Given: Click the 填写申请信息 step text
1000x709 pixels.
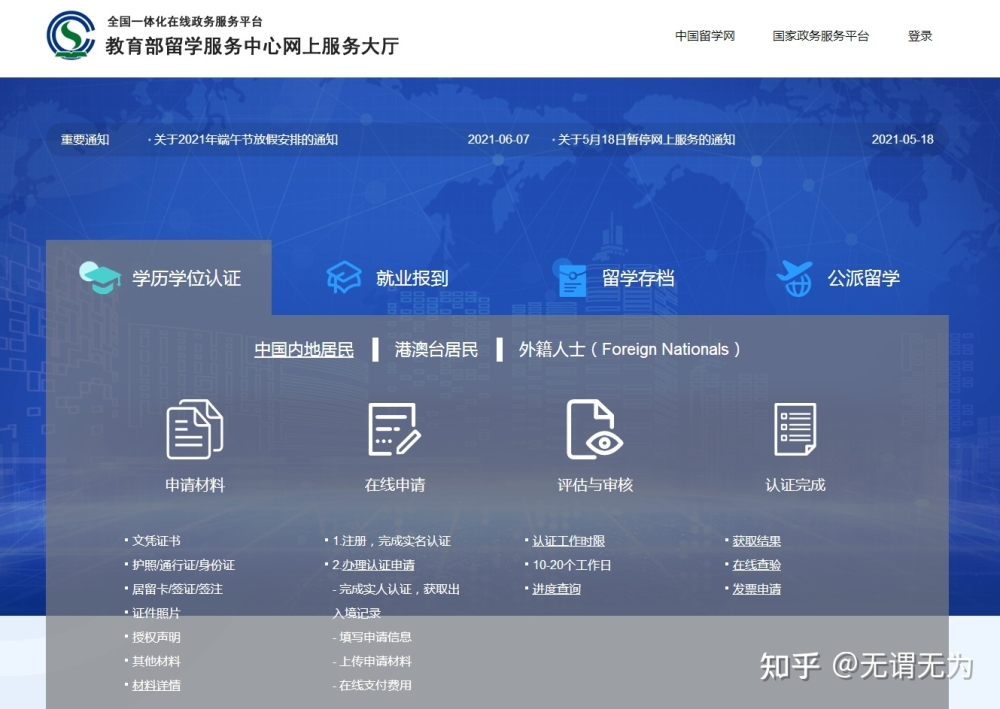Looking at the screenshot, I should (x=375, y=637).
